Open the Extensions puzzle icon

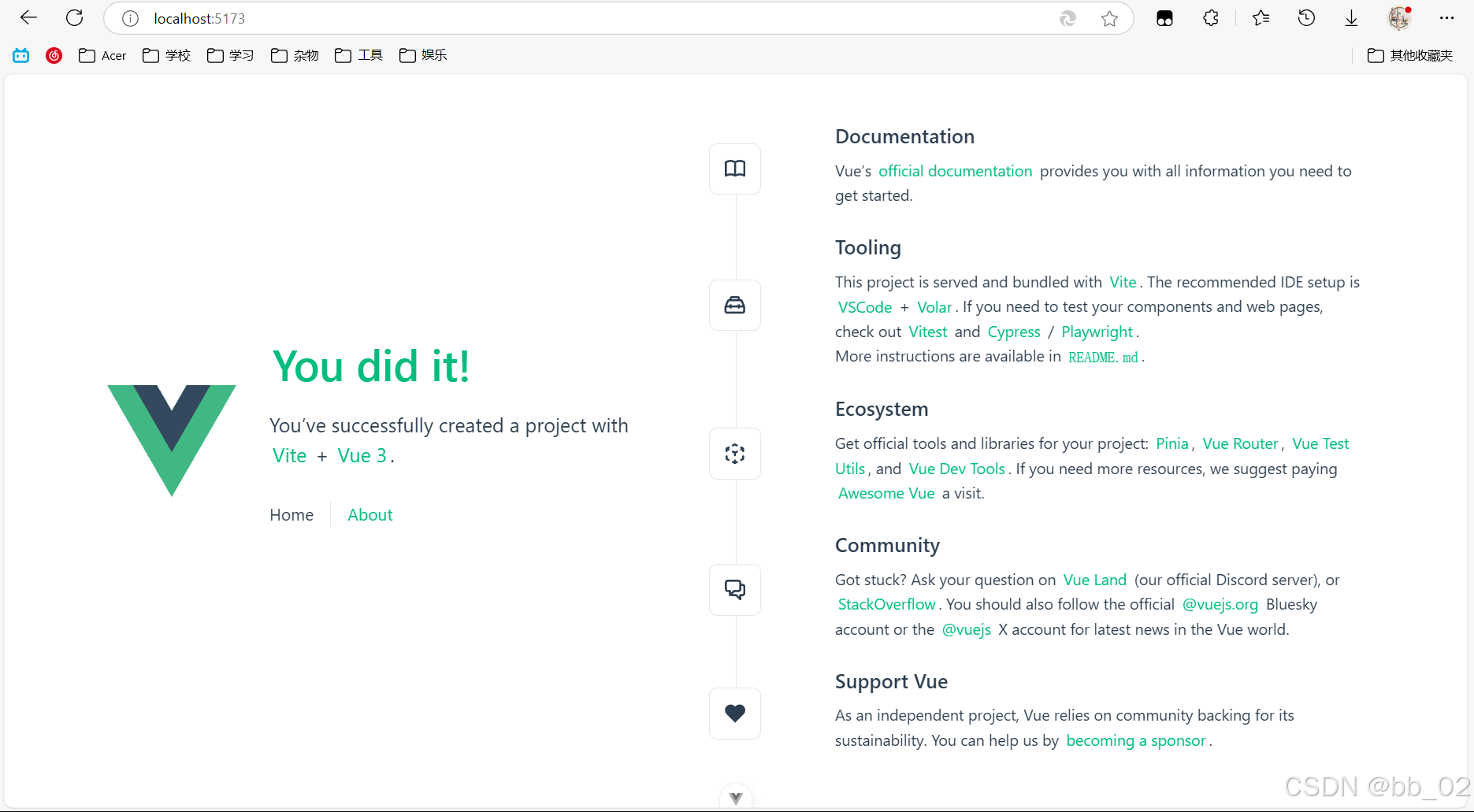tap(1211, 17)
